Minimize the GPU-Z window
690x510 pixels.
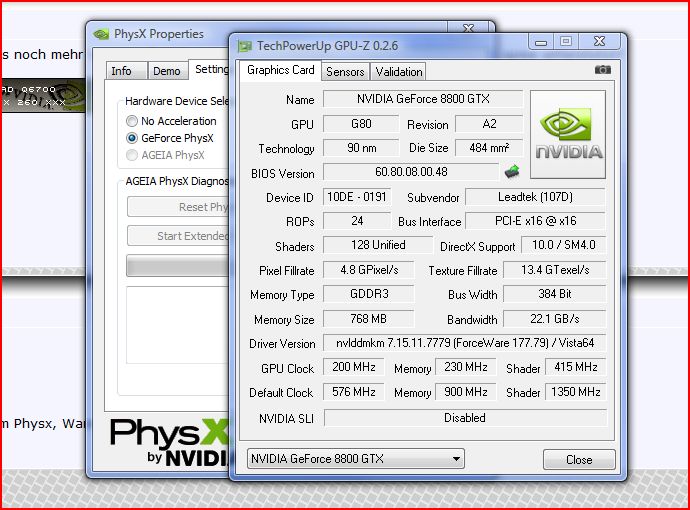[541, 42]
